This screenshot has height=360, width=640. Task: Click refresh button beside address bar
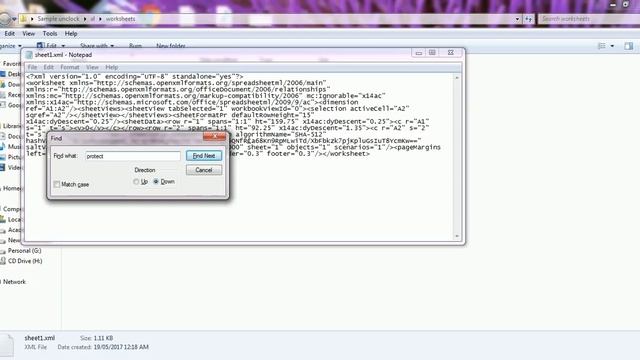529,19
